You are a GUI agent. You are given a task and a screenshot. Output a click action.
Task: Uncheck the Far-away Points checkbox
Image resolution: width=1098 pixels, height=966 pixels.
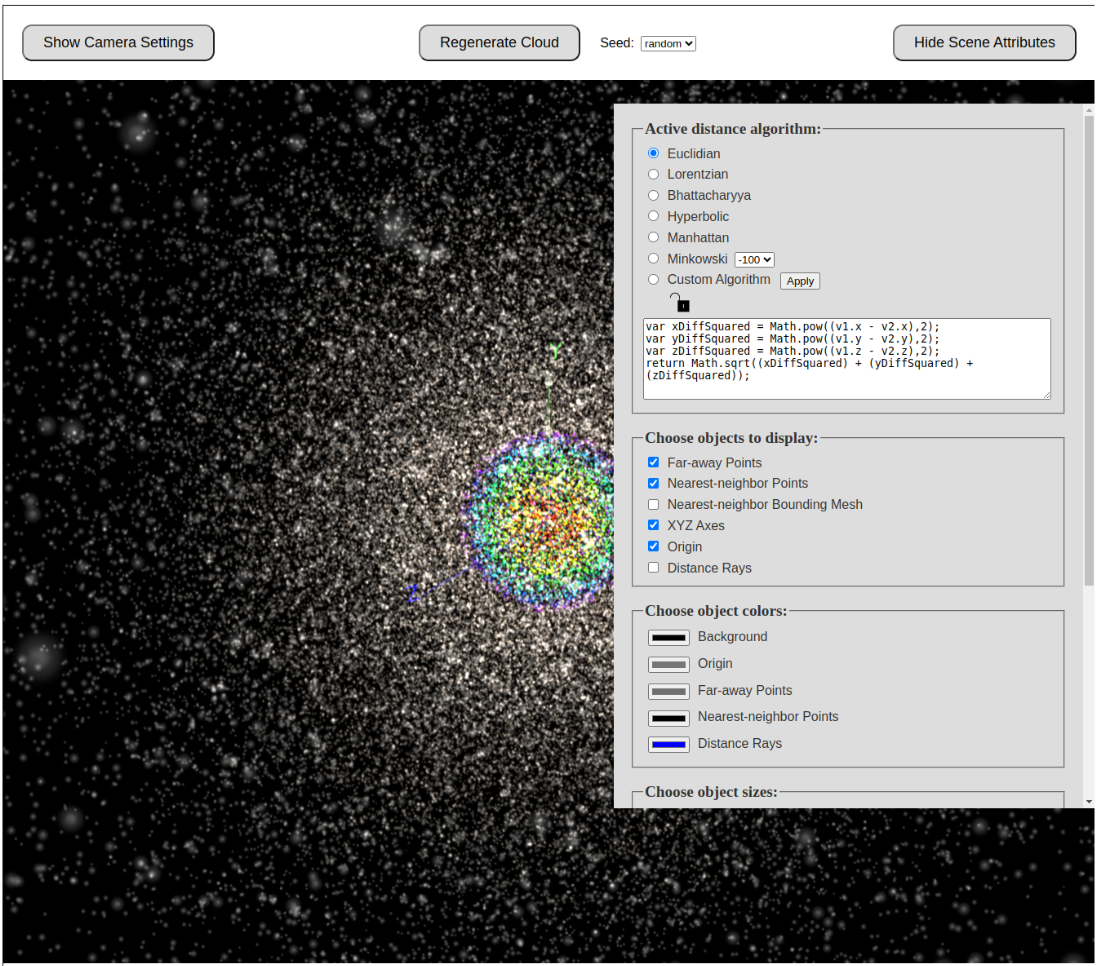coord(654,462)
